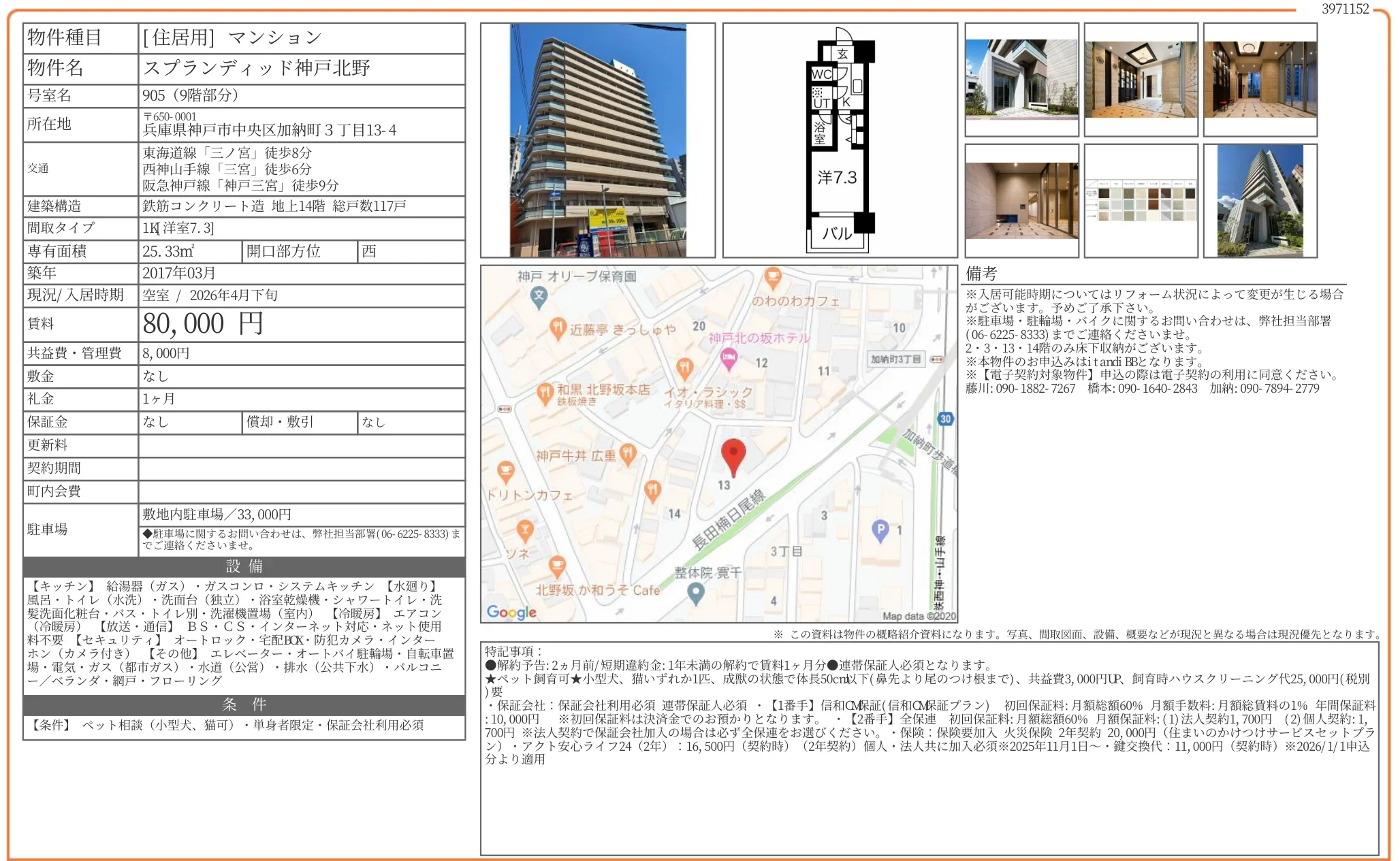Click the 神戸牛丼 広重 restaurant marker
The image size is (1400, 861).
click(x=629, y=455)
